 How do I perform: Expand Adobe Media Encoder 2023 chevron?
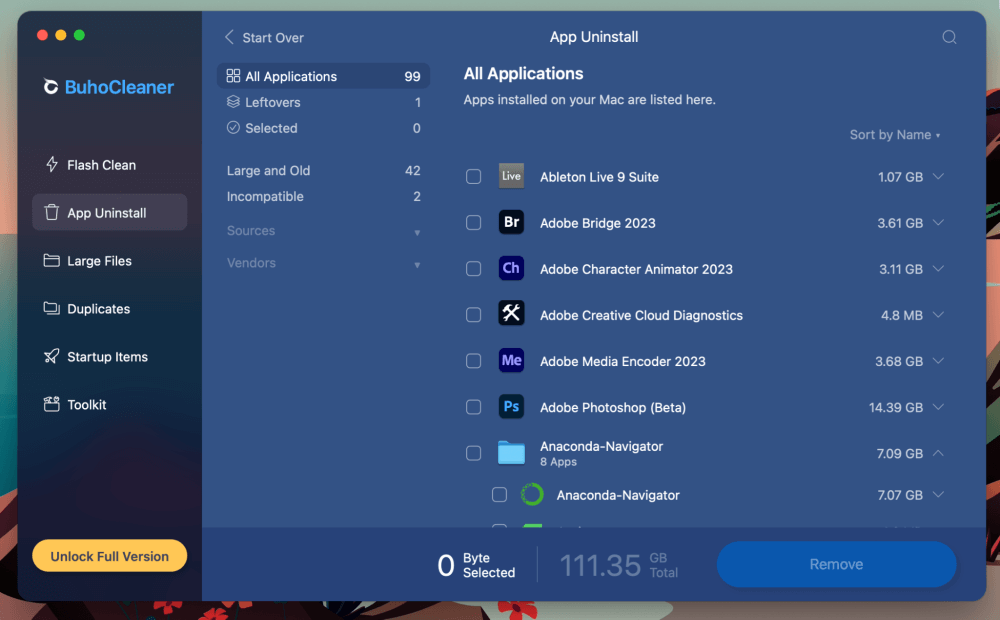point(938,360)
